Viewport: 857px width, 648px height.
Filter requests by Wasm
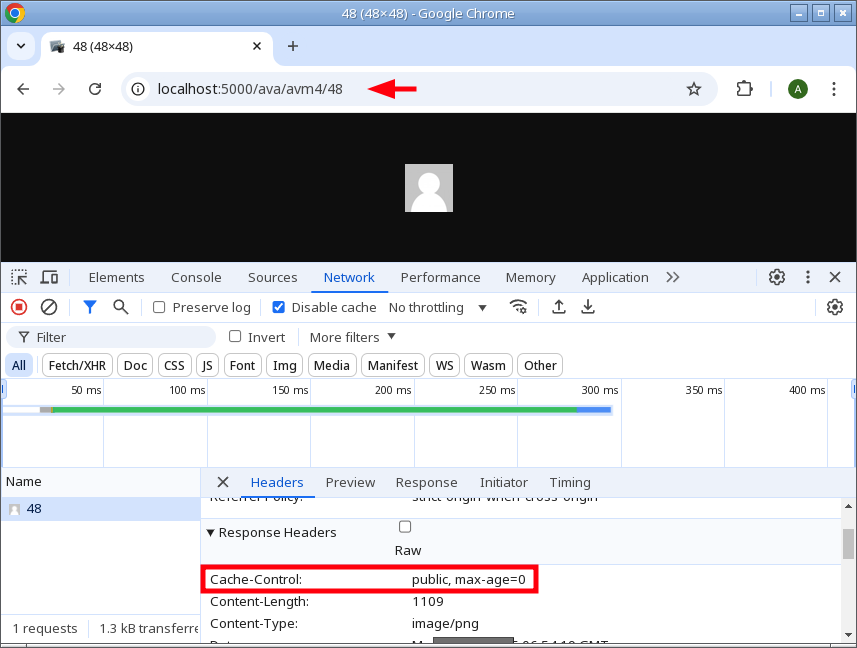pyautogui.click(x=488, y=366)
